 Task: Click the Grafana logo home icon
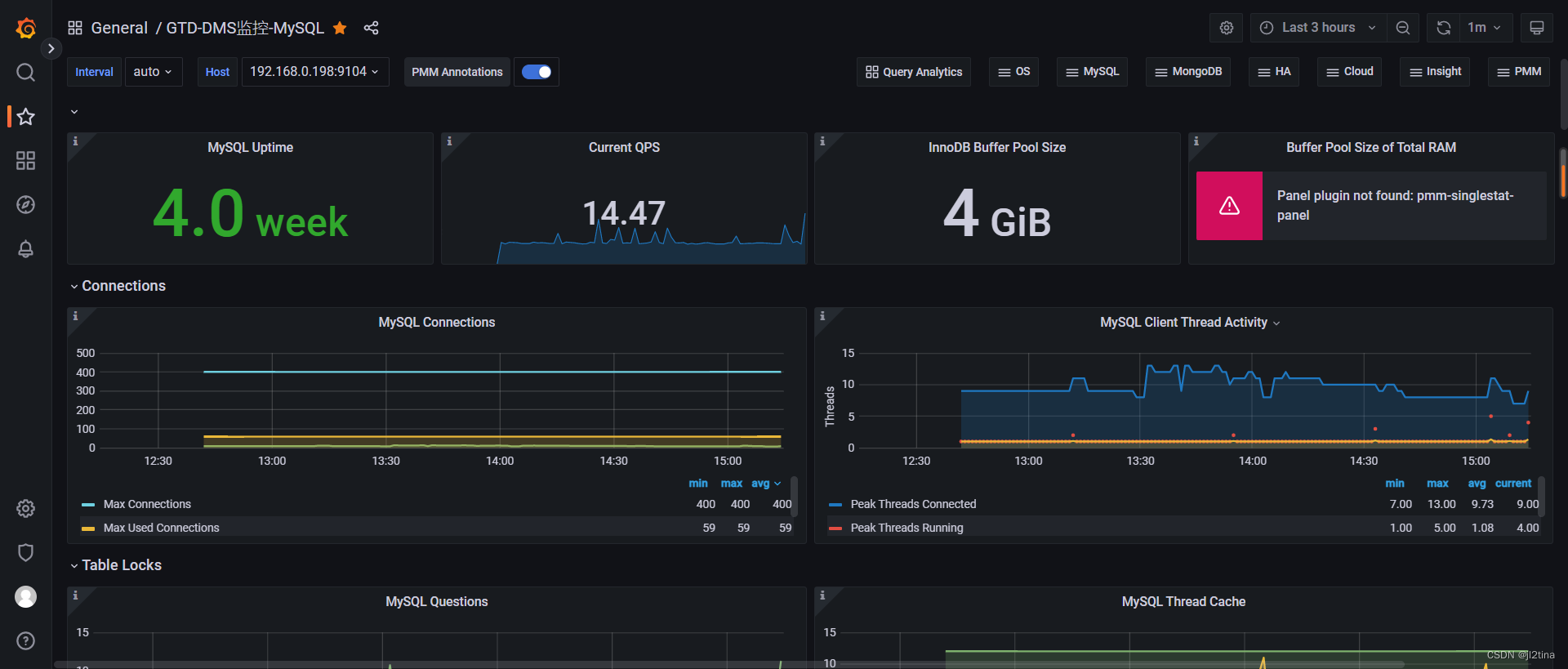point(25,29)
